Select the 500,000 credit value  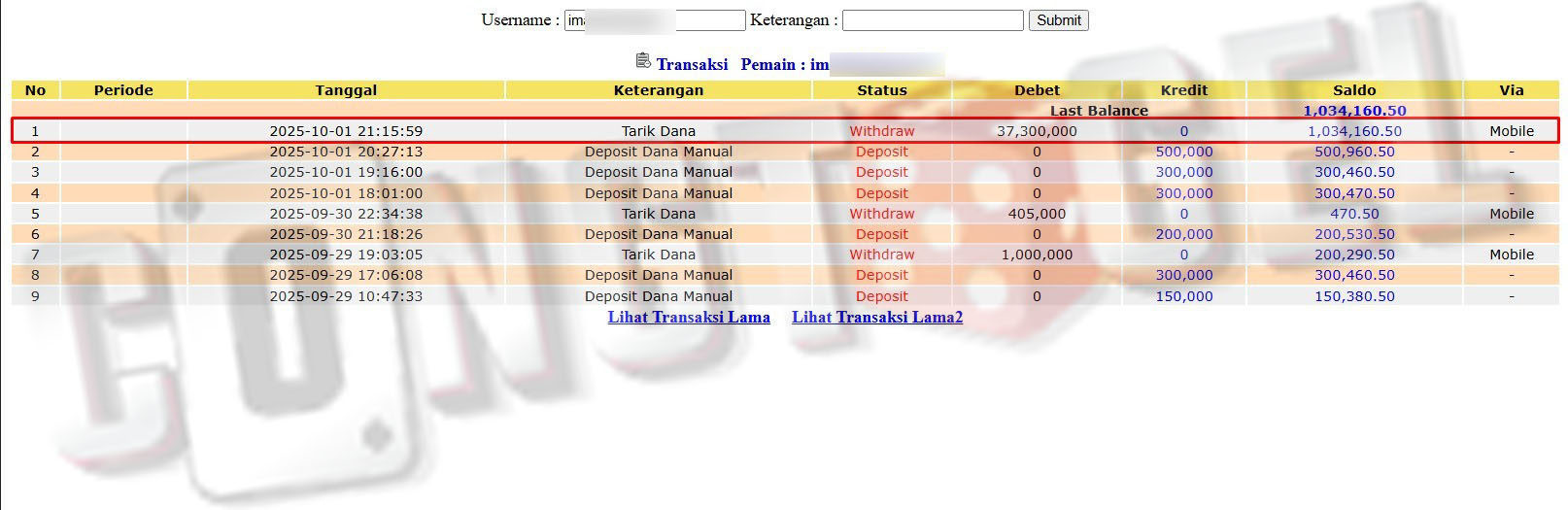pos(1183,152)
